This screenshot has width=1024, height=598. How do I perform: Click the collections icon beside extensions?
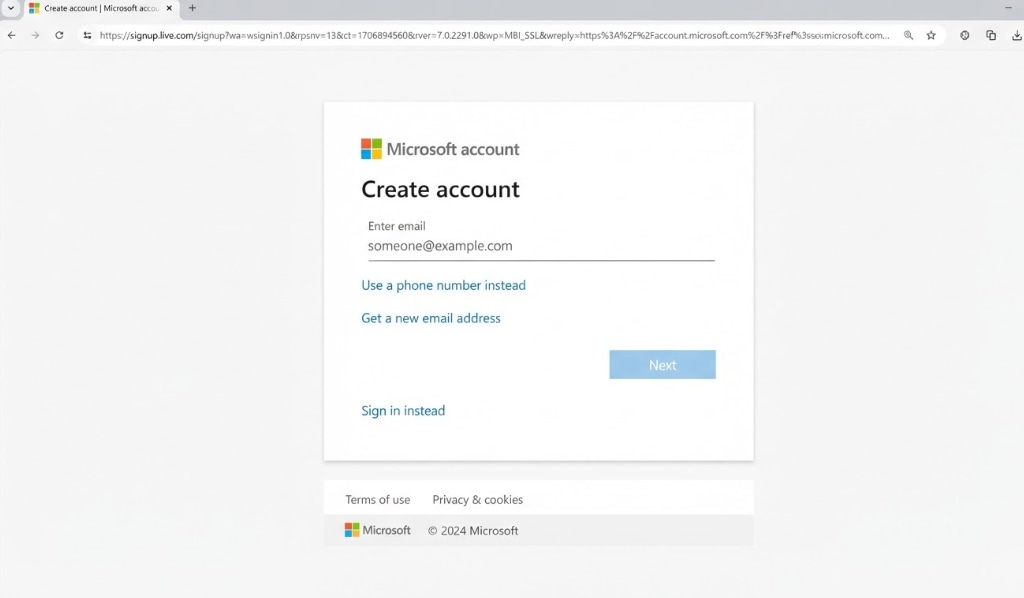coord(991,35)
